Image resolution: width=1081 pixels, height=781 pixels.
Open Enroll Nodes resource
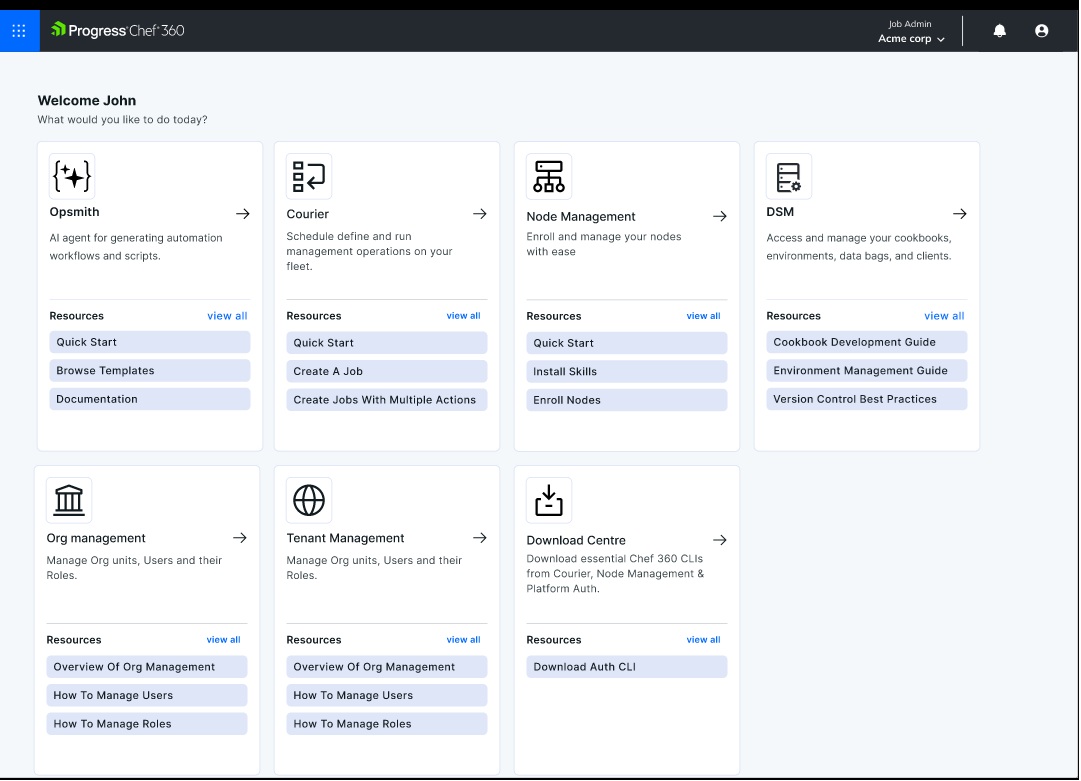[627, 400]
